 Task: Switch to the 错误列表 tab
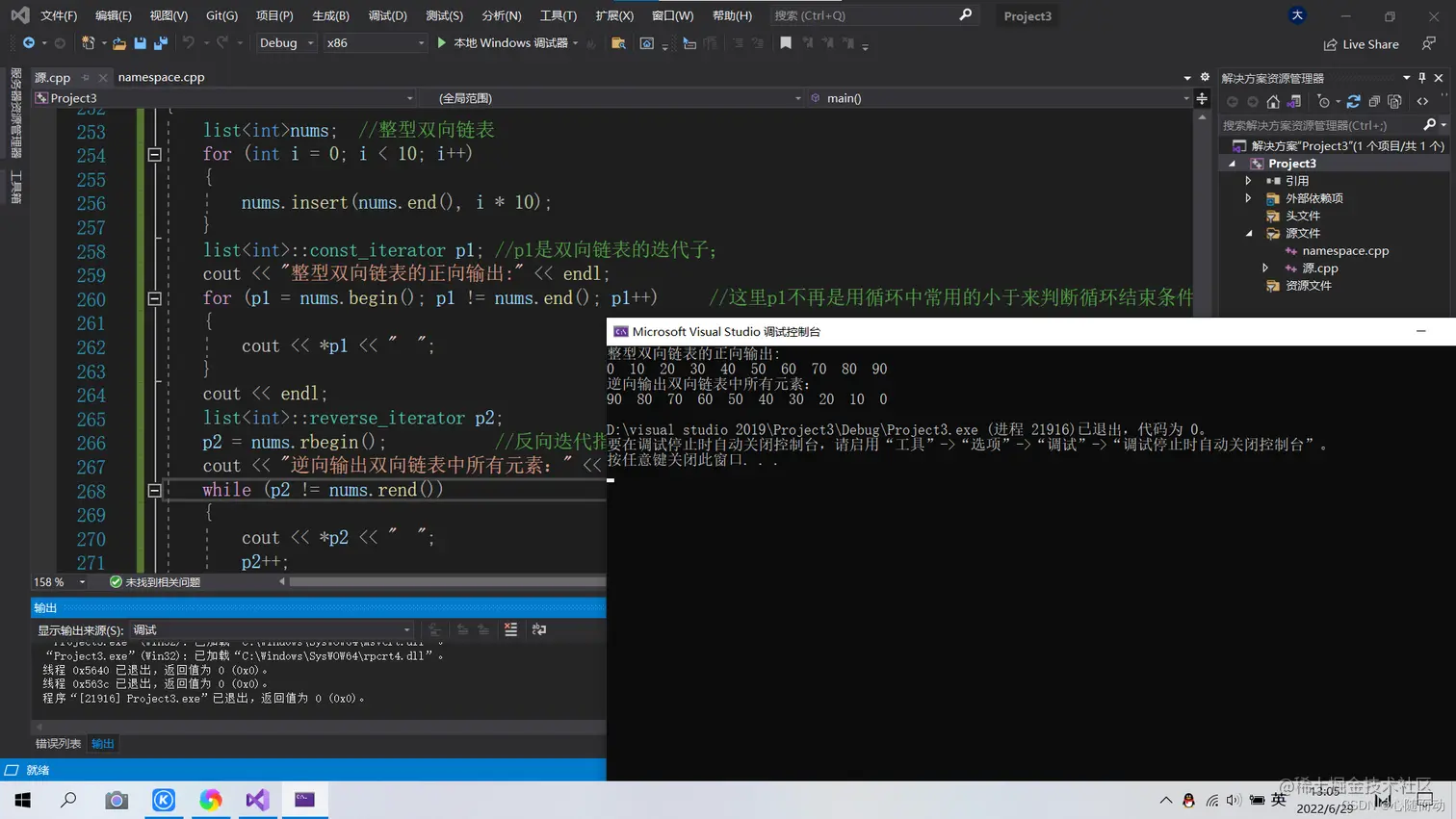point(59,743)
